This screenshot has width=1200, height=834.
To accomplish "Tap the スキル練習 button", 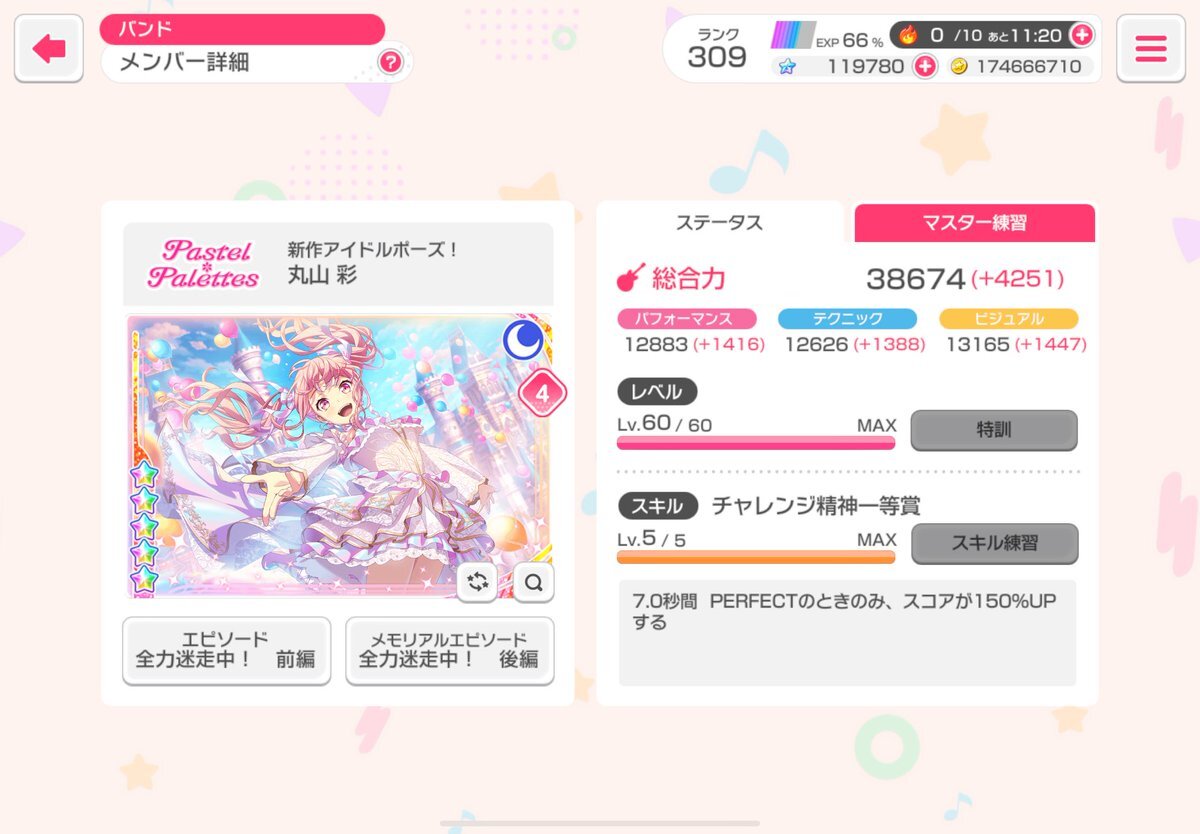I will (994, 543).
